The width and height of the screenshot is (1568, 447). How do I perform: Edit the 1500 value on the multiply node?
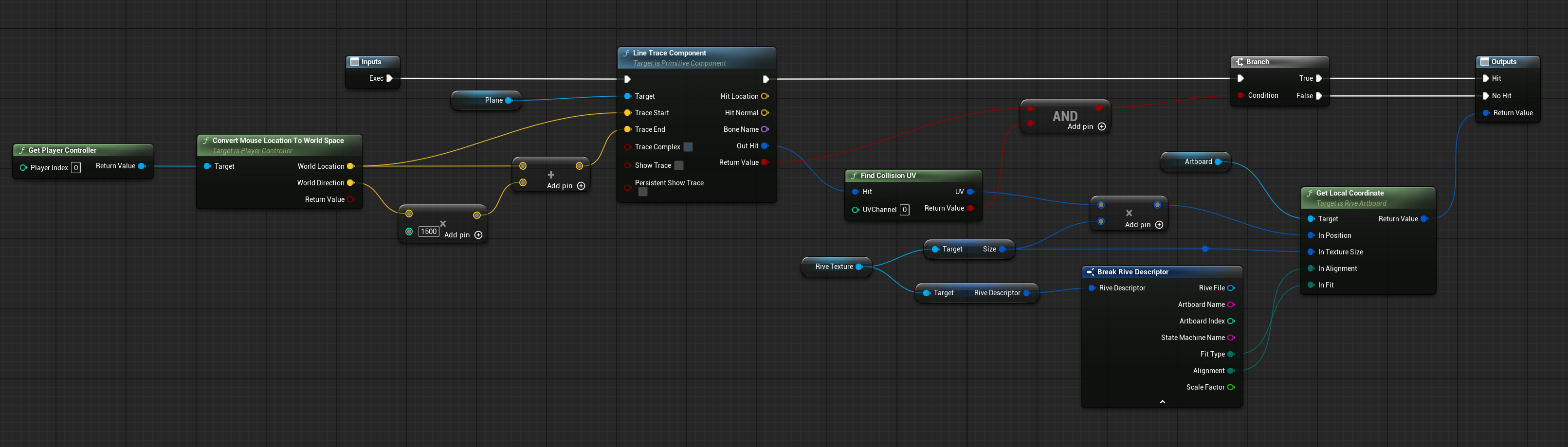tap(429, 231)
